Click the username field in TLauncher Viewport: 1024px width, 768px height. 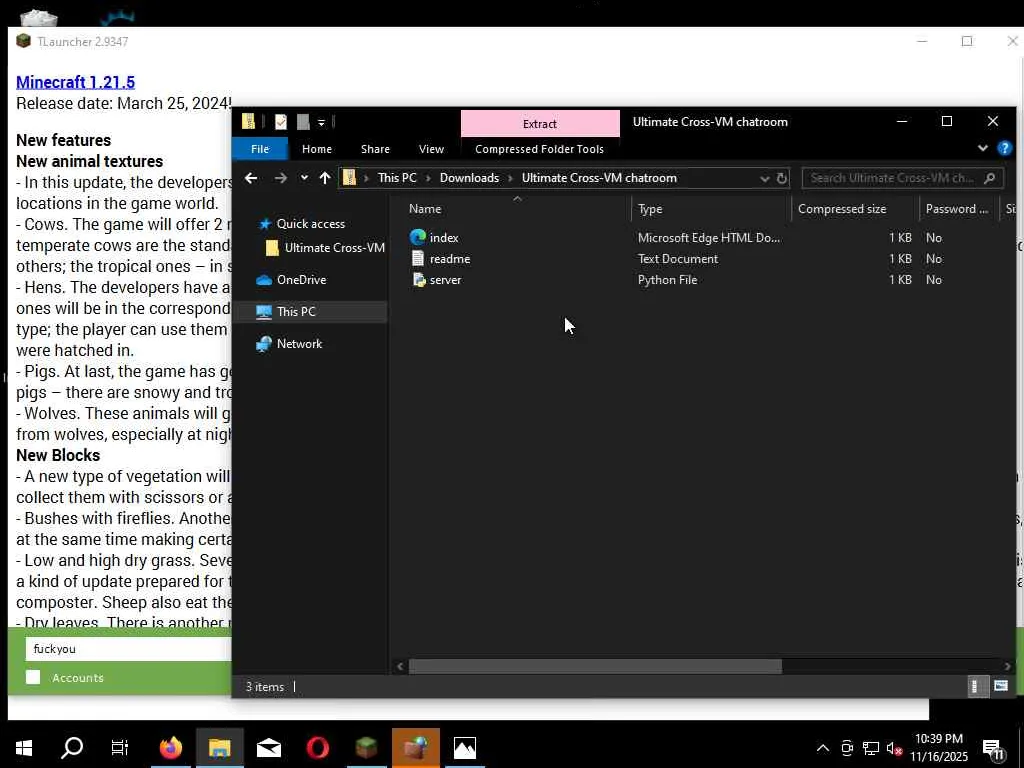(x=128, y=648)
